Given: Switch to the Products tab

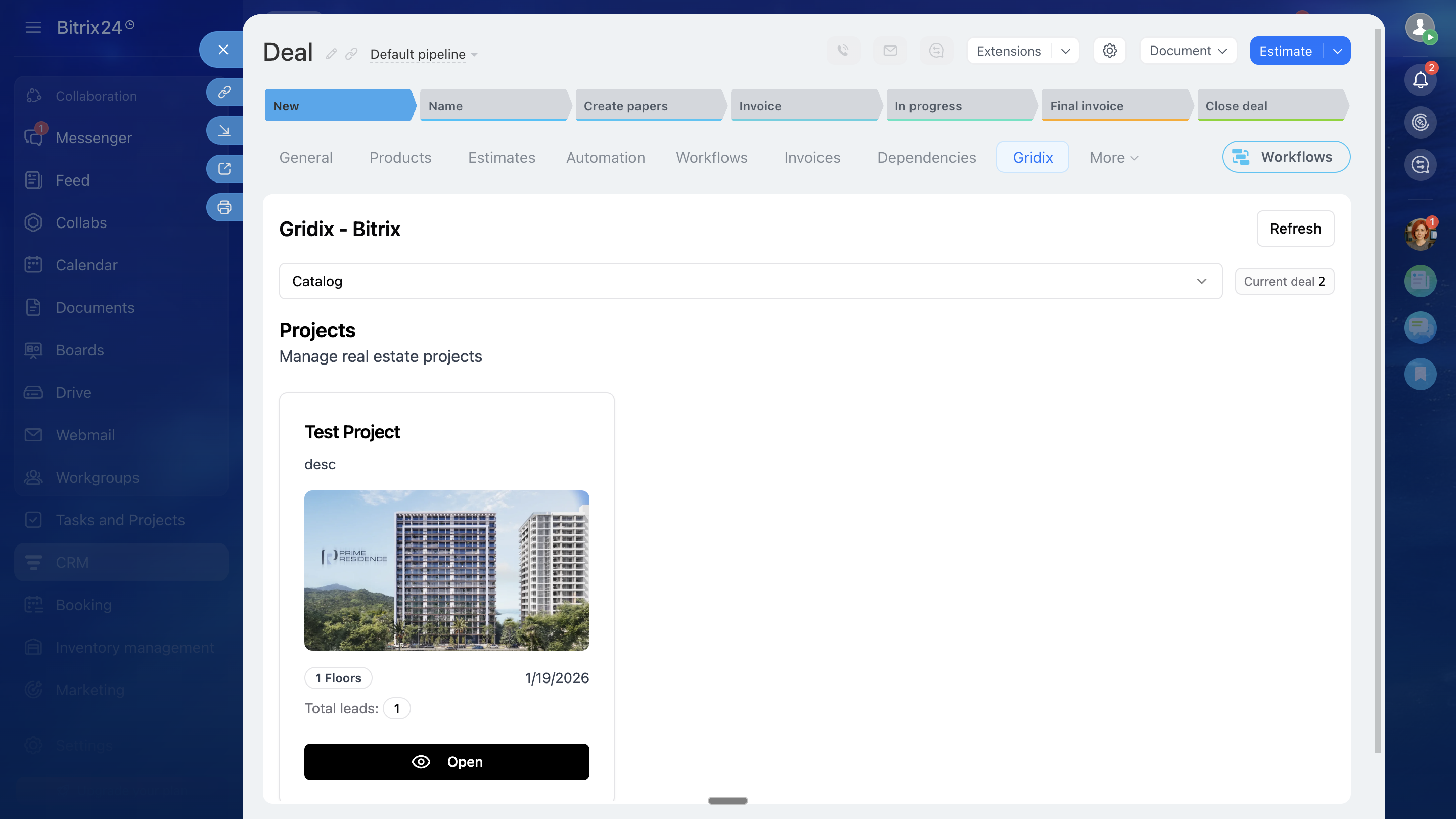Looking at the screenshot, I should [x=399, y=158].
